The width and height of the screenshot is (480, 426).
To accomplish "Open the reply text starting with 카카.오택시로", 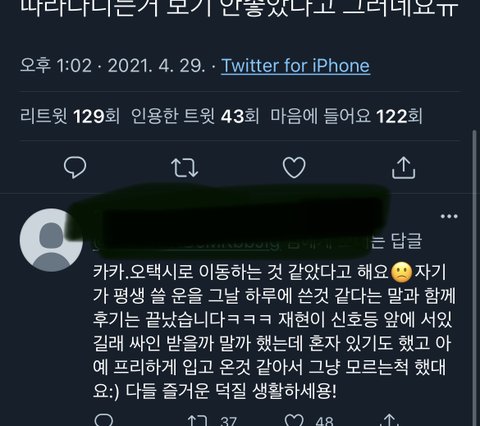I will (x=274, y=332).
